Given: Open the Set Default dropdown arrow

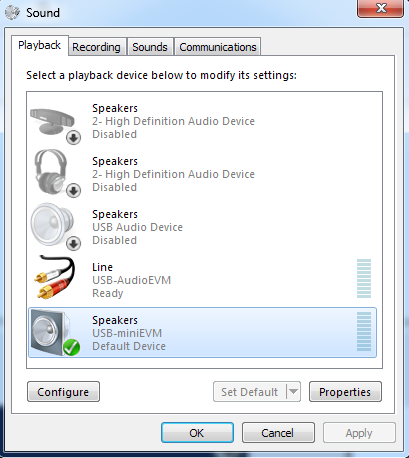Looking at the screenshot, I should click(293, 391).
